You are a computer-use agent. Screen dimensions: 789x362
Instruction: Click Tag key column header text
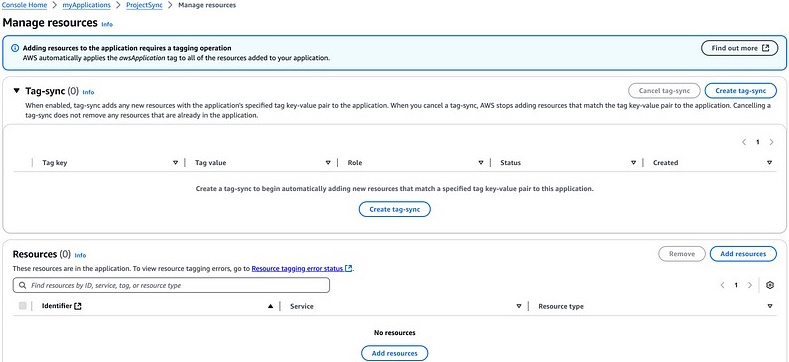coord(55,163)
